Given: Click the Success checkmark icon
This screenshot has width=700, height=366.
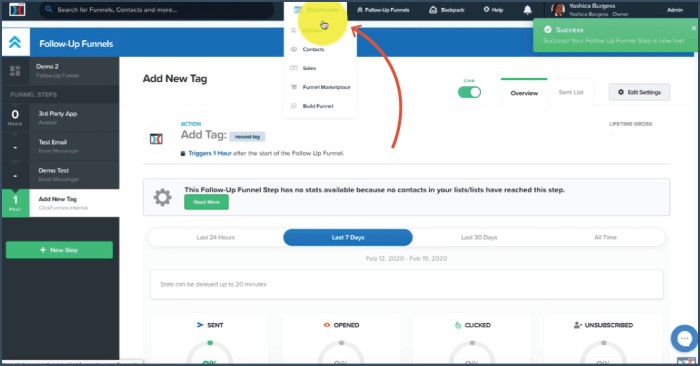Looking at the screenshot, I should (x=548, y=29).
